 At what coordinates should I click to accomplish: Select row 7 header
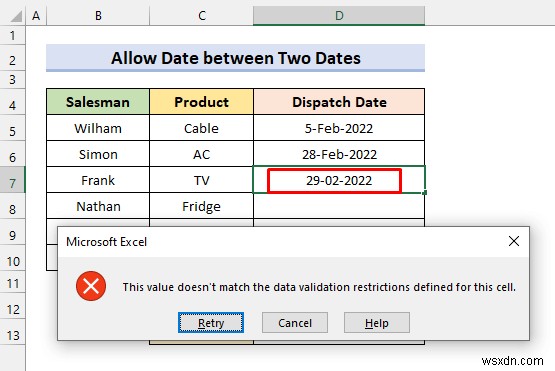[12, 180]
